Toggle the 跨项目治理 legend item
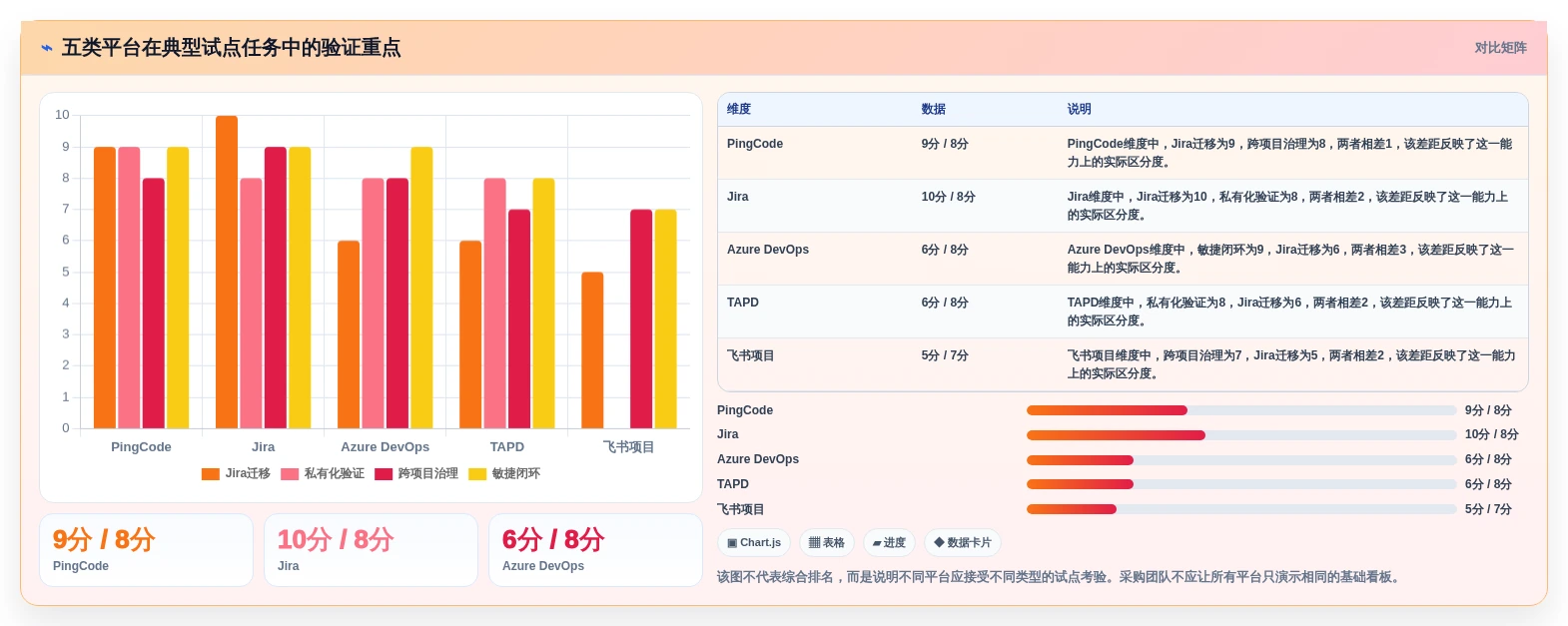1568x626 pixels. (416, 474)
